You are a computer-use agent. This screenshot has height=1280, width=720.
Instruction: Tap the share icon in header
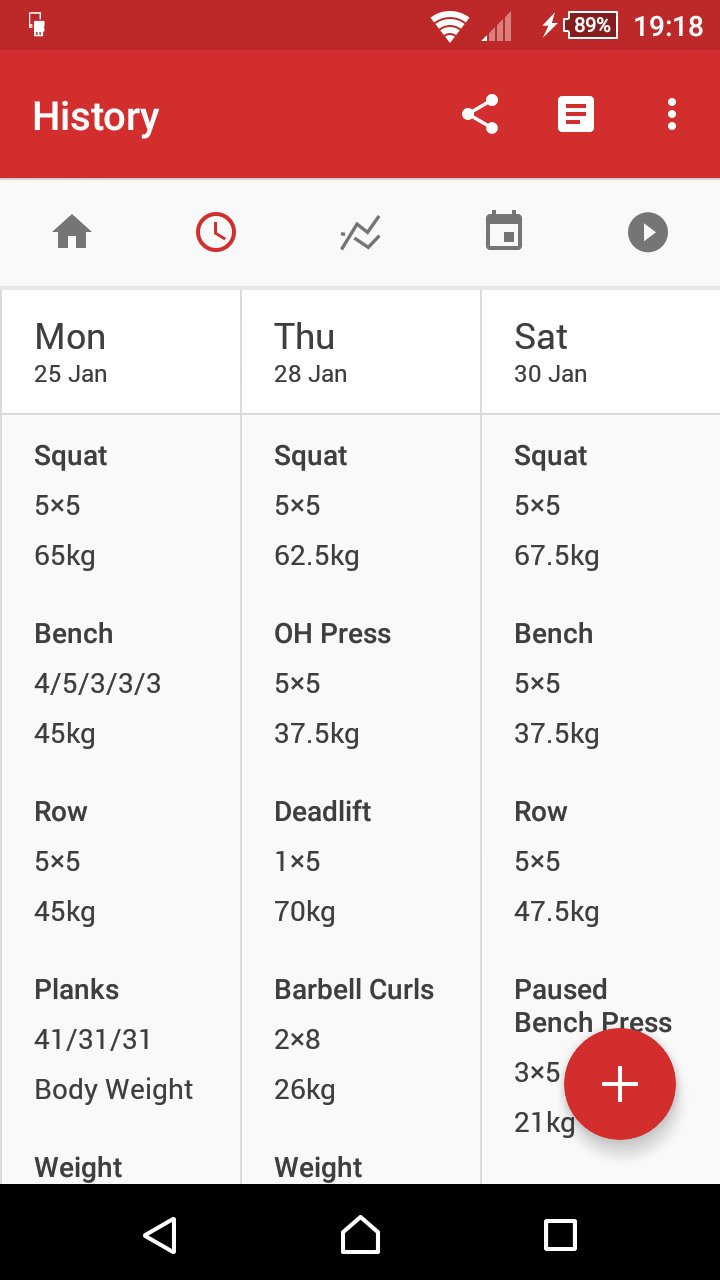(480, 115)
